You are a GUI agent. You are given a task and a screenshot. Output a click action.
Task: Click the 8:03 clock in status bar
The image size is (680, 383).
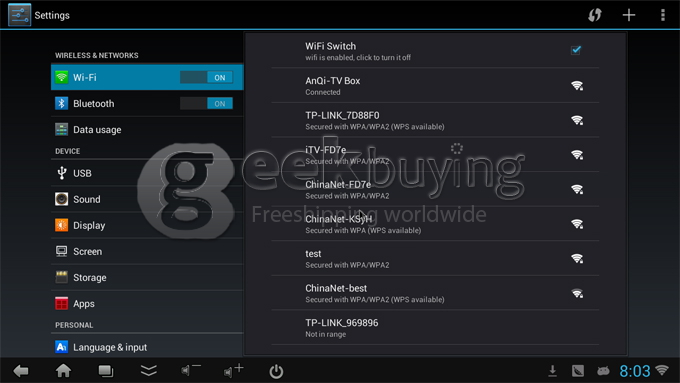(x=634, y=371)
